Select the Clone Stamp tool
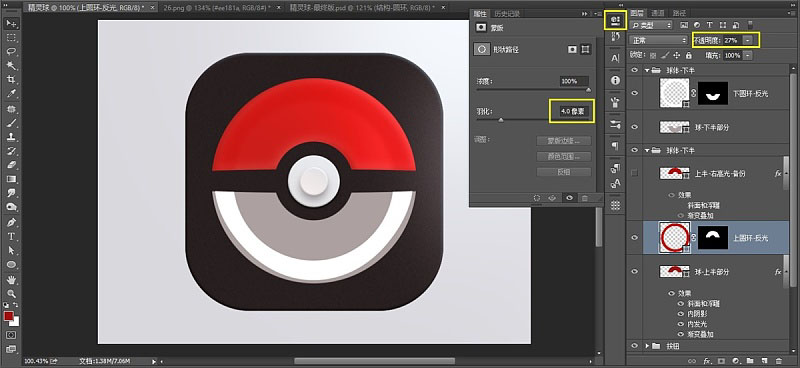Screen dimensions: 800x368 coord(11,137)
